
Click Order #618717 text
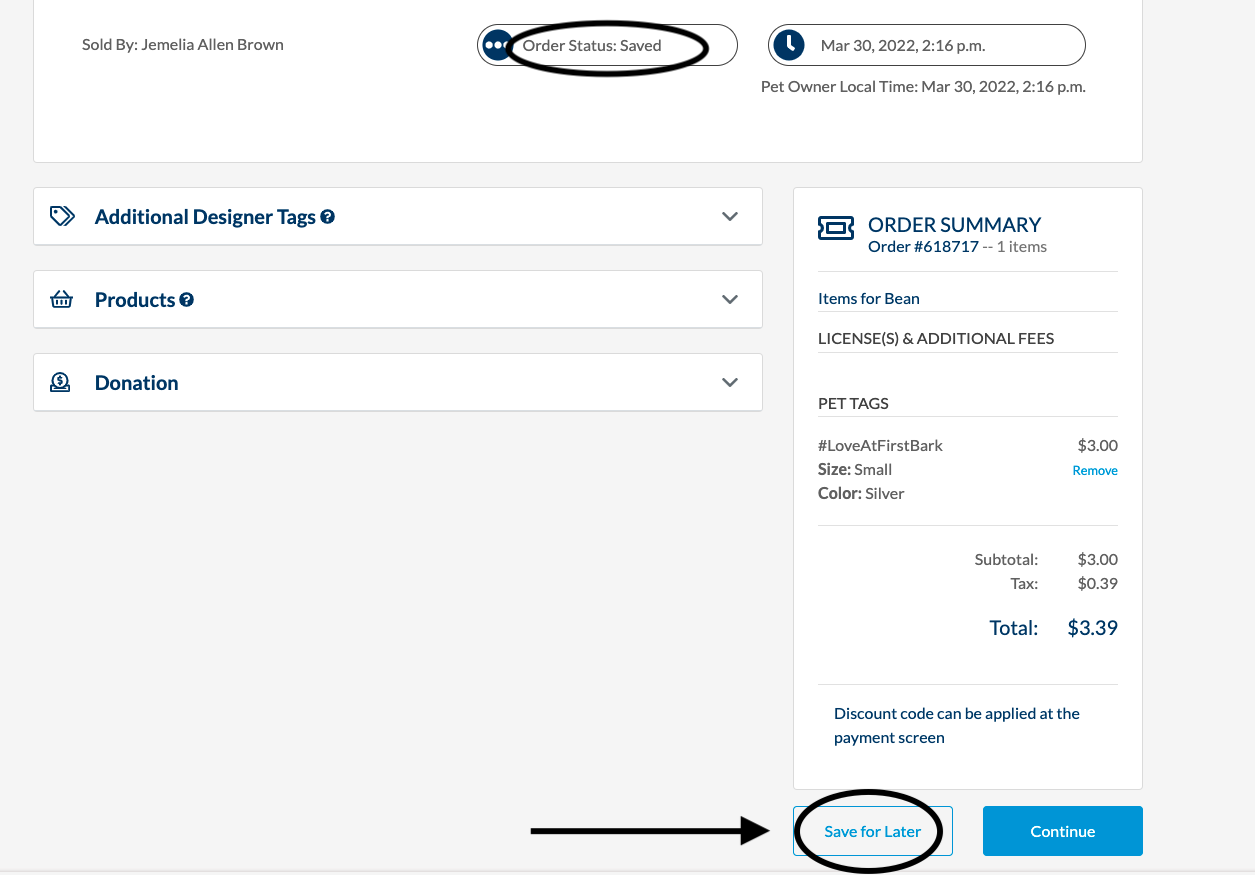click(x=923, y=247)
